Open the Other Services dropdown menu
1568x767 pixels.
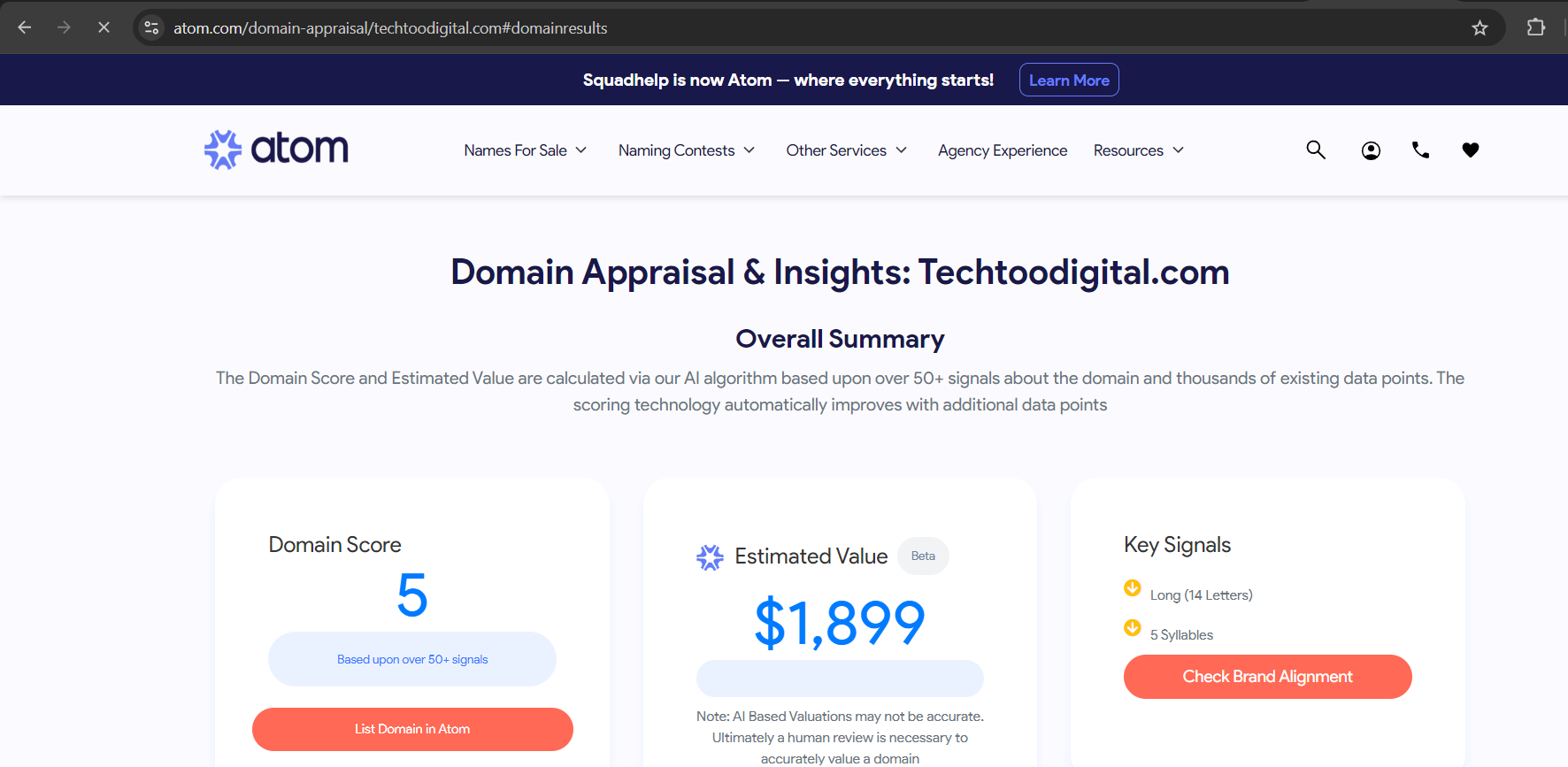coord(846,150)
